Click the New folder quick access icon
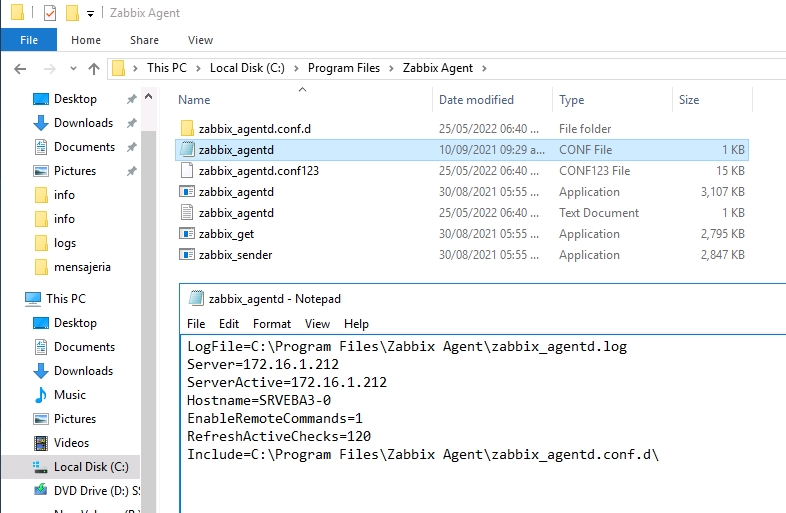The width and height of the screenshot is (786, 513). [x=73, y=13]
